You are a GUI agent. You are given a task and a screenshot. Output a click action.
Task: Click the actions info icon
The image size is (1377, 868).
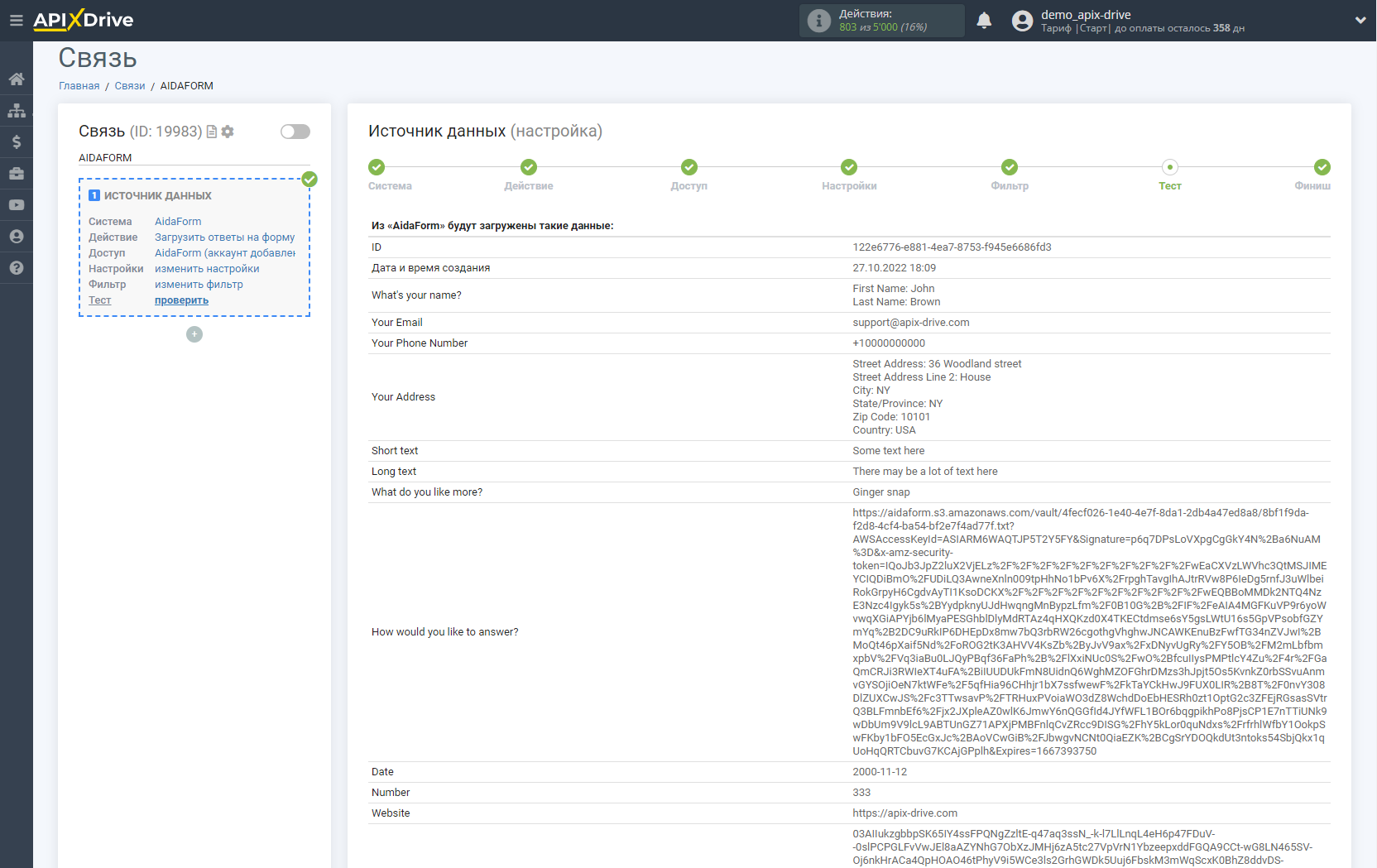coord(818,21)
